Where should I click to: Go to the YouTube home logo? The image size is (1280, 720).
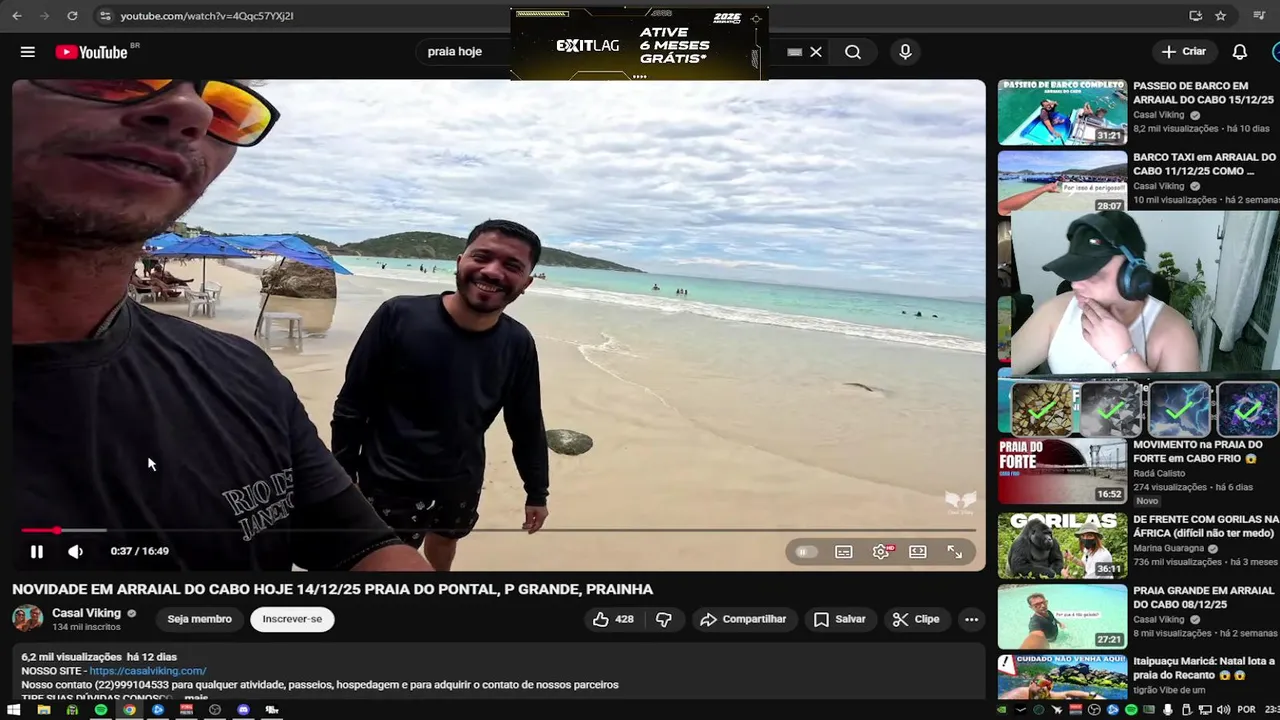click(91, 52)
